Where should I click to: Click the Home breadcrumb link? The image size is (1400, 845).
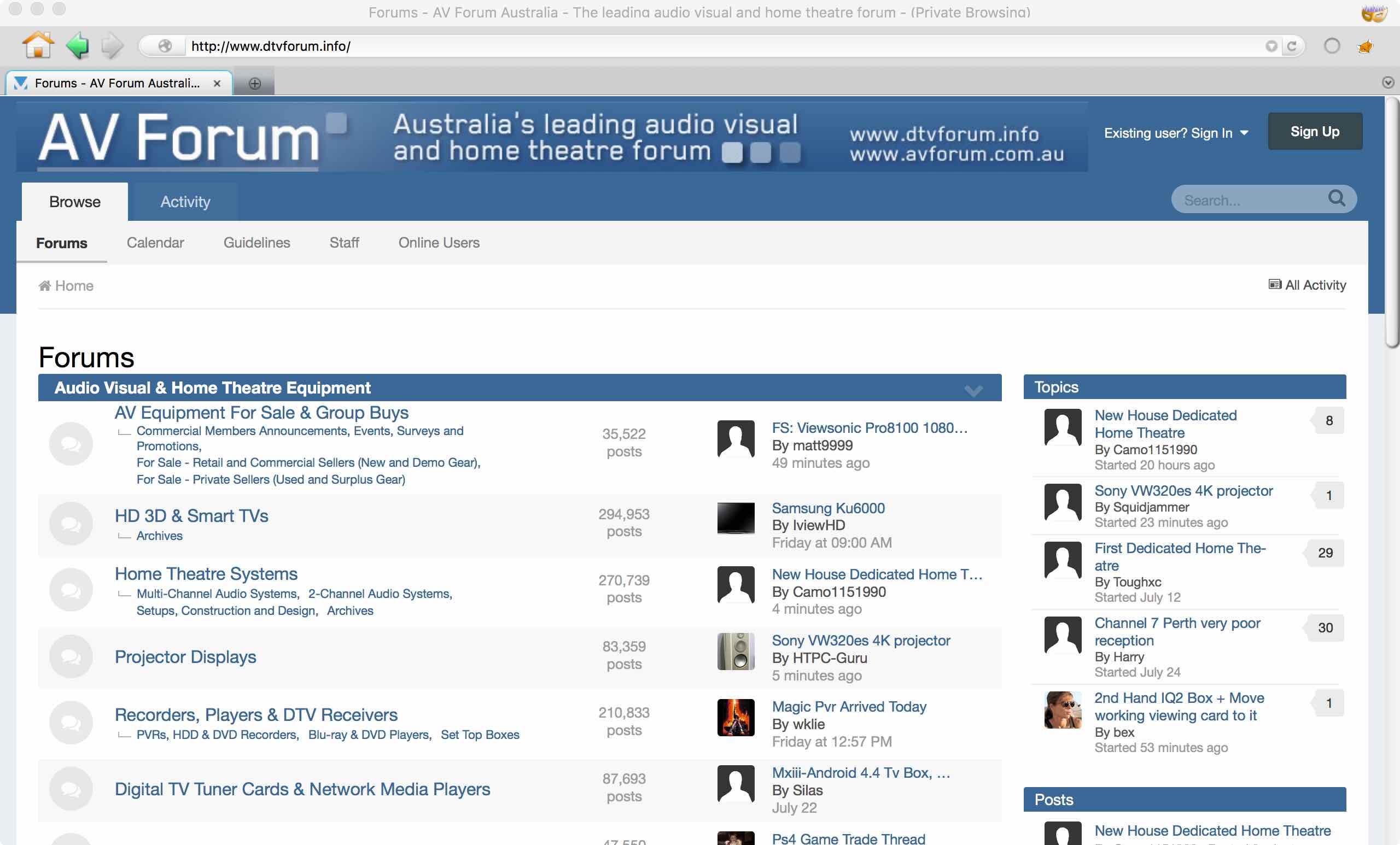tap(66, 286)
